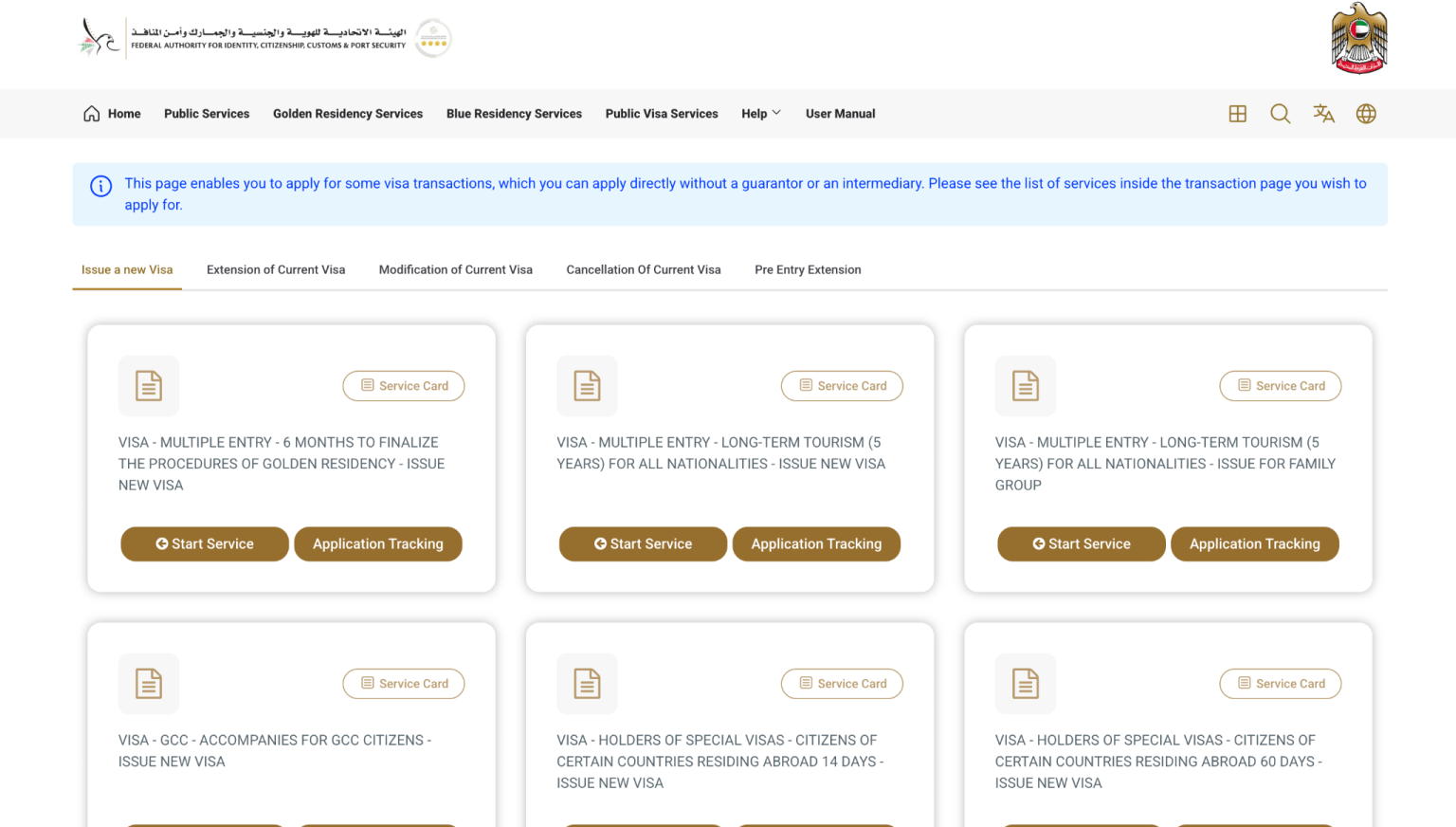
Task: Open the grid apps menu icon
Action: pos(1237,114)
